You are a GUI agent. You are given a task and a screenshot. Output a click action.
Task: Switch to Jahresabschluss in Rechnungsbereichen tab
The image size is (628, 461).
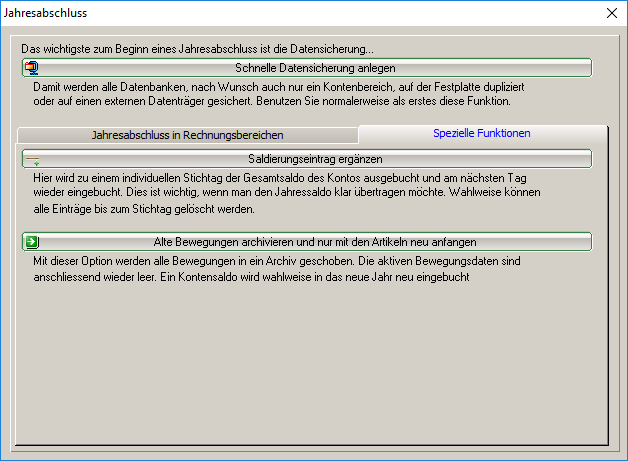tap(187, 135)
